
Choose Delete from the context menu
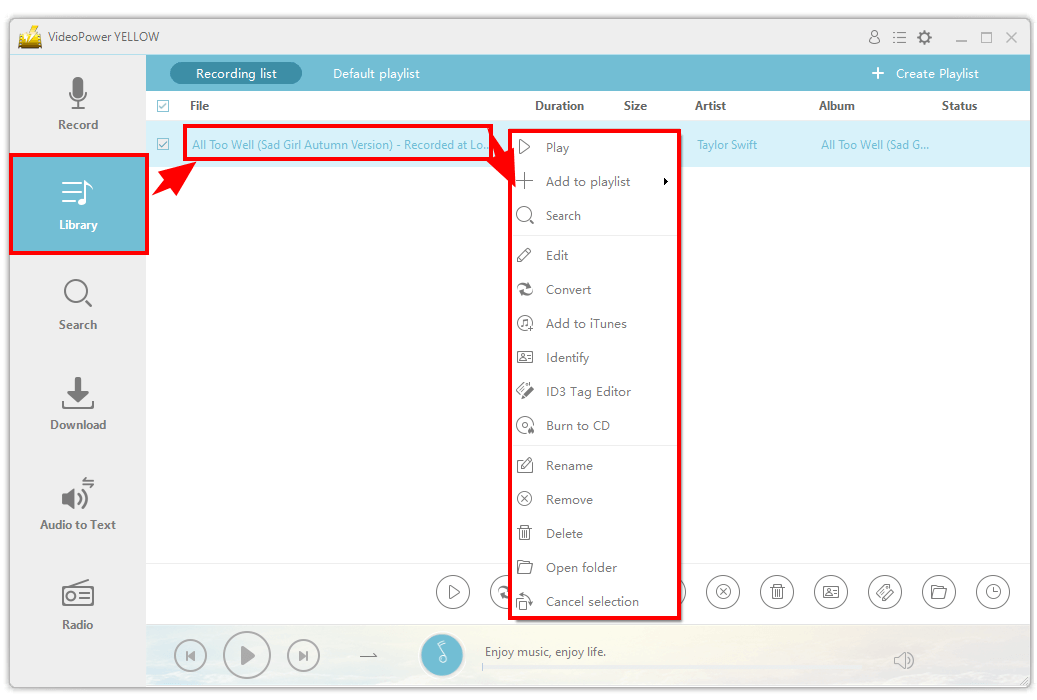595,533
